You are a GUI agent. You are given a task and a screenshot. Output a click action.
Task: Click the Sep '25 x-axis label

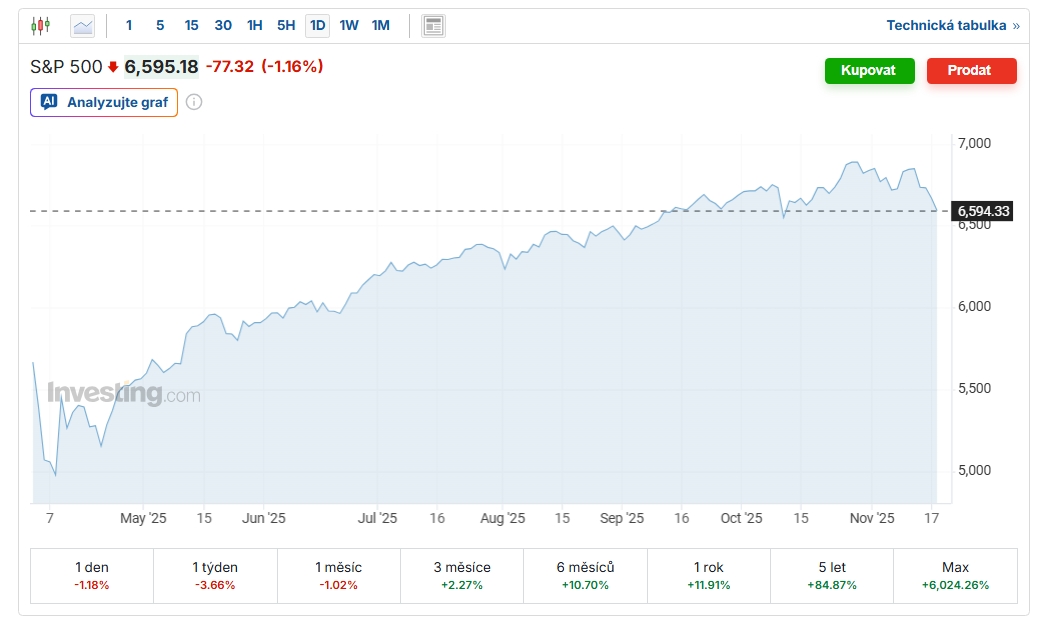(x=622, y=518)
